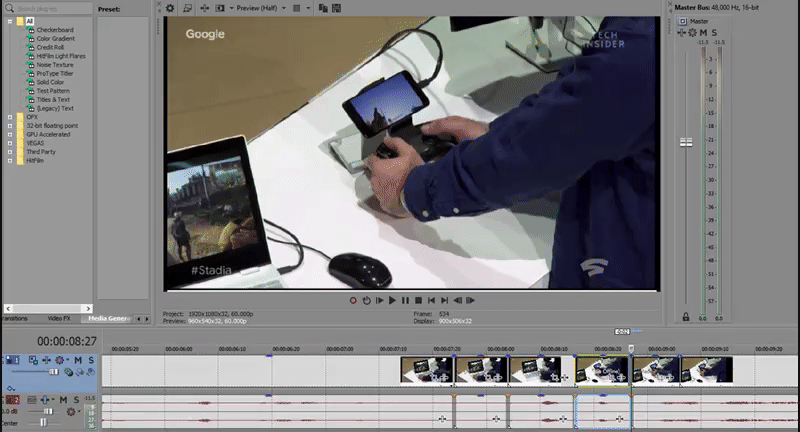Click the Master bus fader handle
Image resolution: width=800 pixels, height=432 pixels.
(x=686, y=142)
